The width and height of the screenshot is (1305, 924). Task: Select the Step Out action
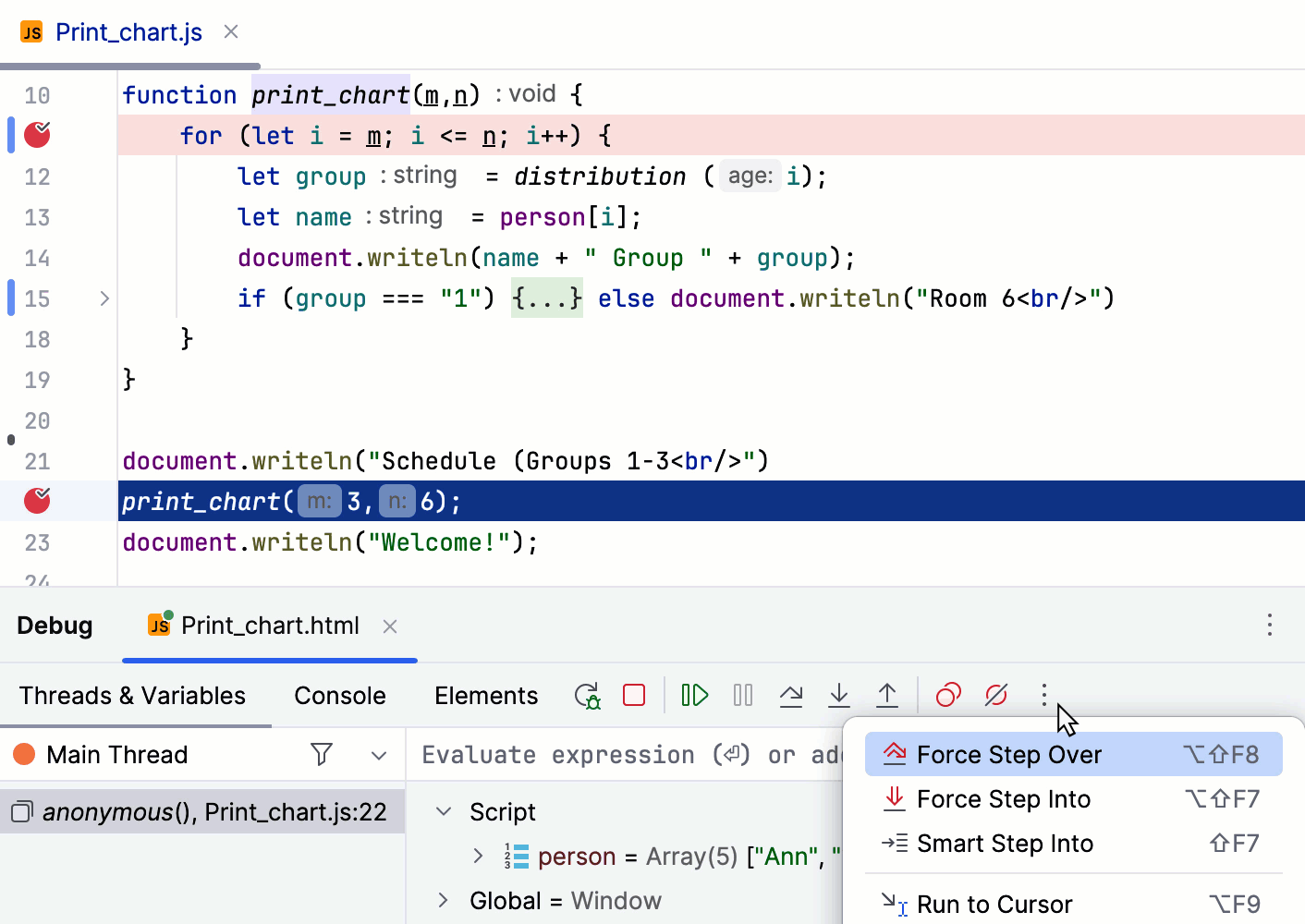(886, 695)
